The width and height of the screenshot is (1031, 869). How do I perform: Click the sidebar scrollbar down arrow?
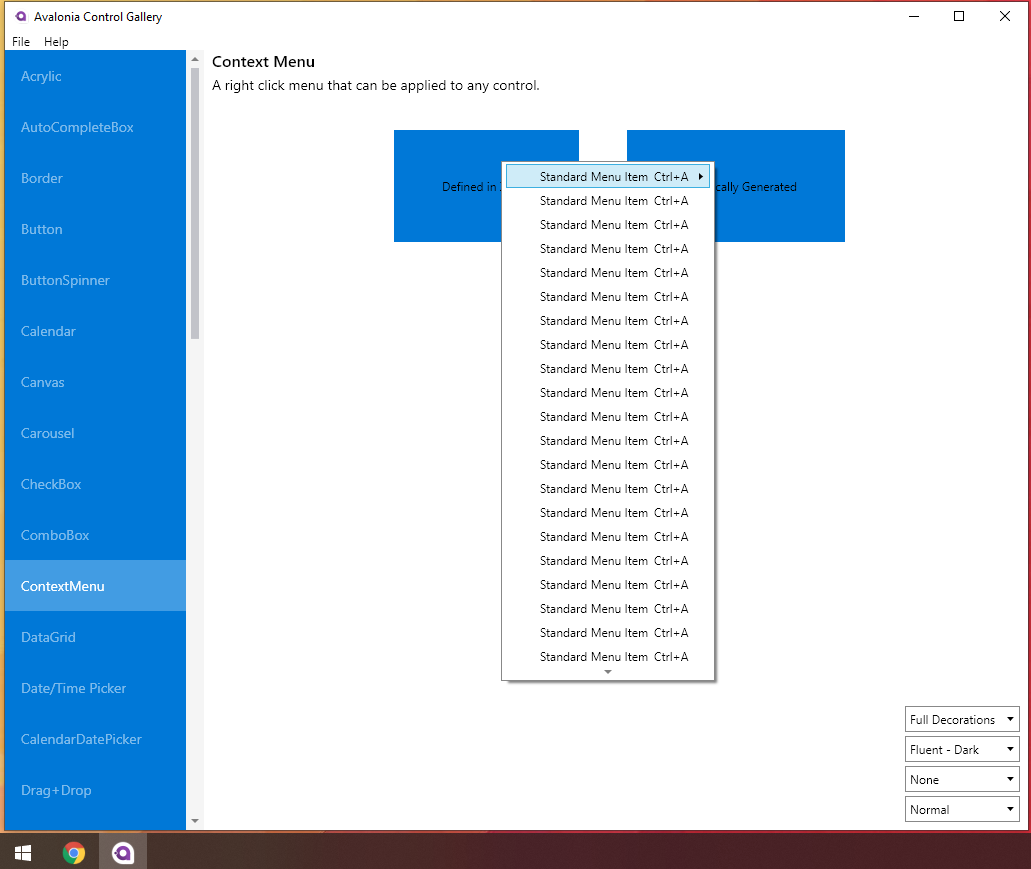195,821
